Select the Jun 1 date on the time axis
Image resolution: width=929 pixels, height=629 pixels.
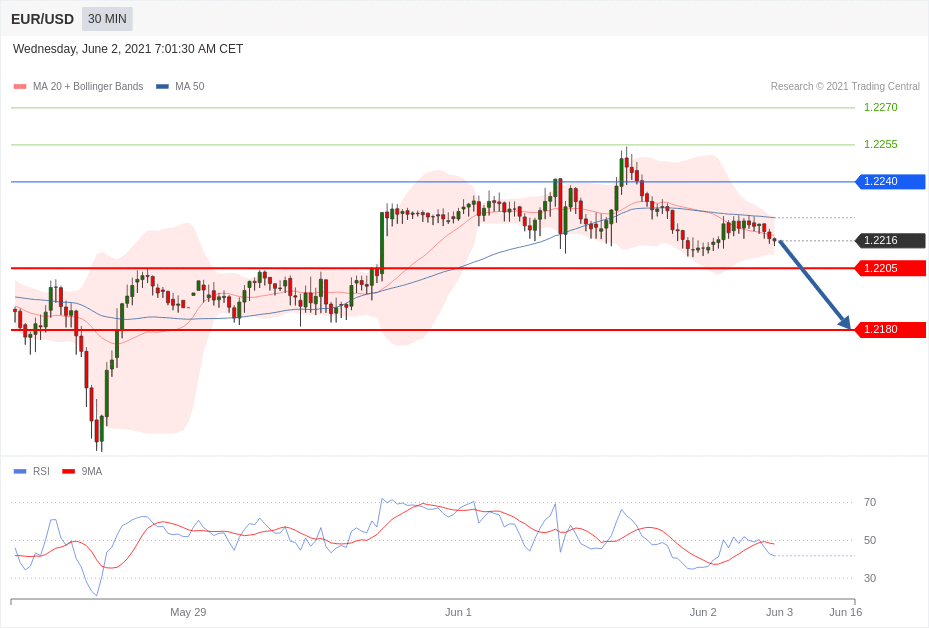458,612
